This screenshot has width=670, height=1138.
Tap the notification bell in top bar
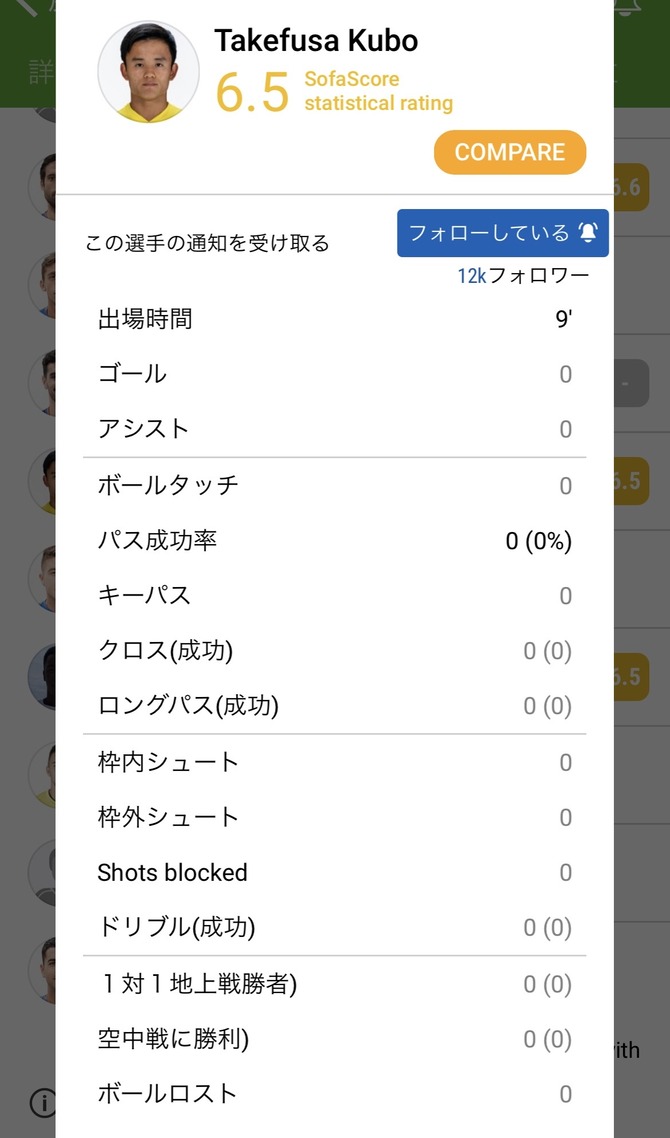627,7
